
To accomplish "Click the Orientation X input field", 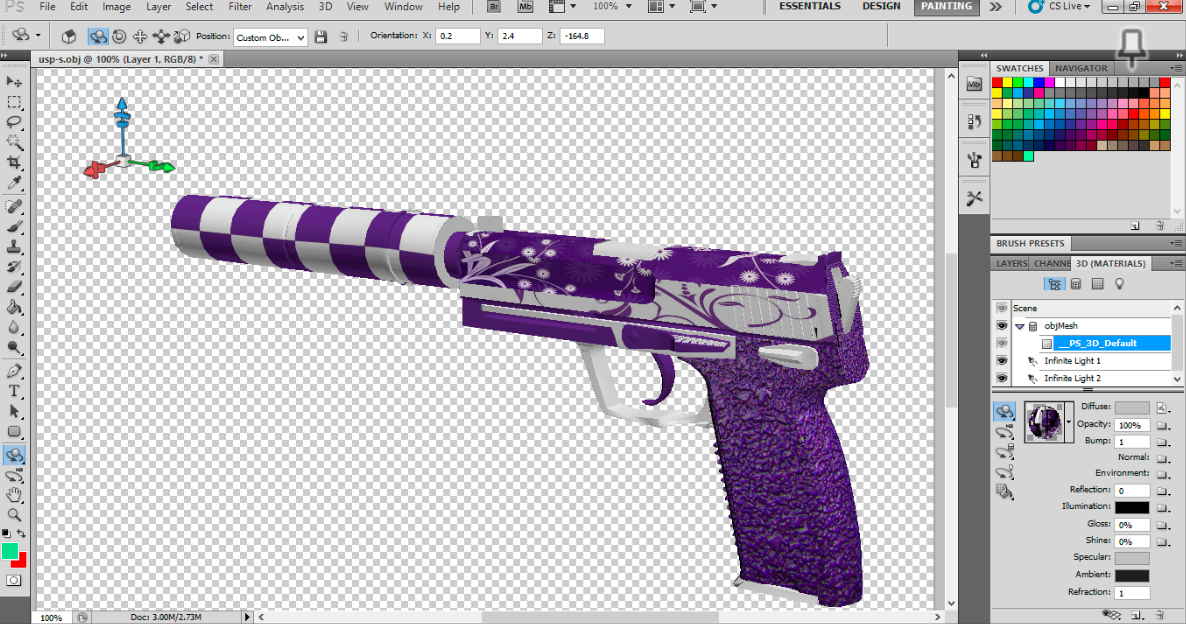I will coord(458,36).
